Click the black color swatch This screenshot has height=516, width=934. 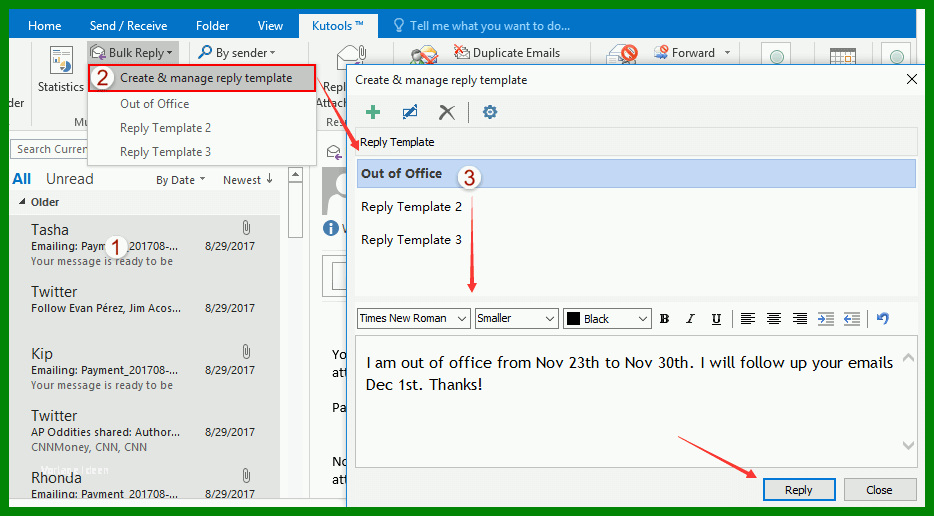click(574, 319)
